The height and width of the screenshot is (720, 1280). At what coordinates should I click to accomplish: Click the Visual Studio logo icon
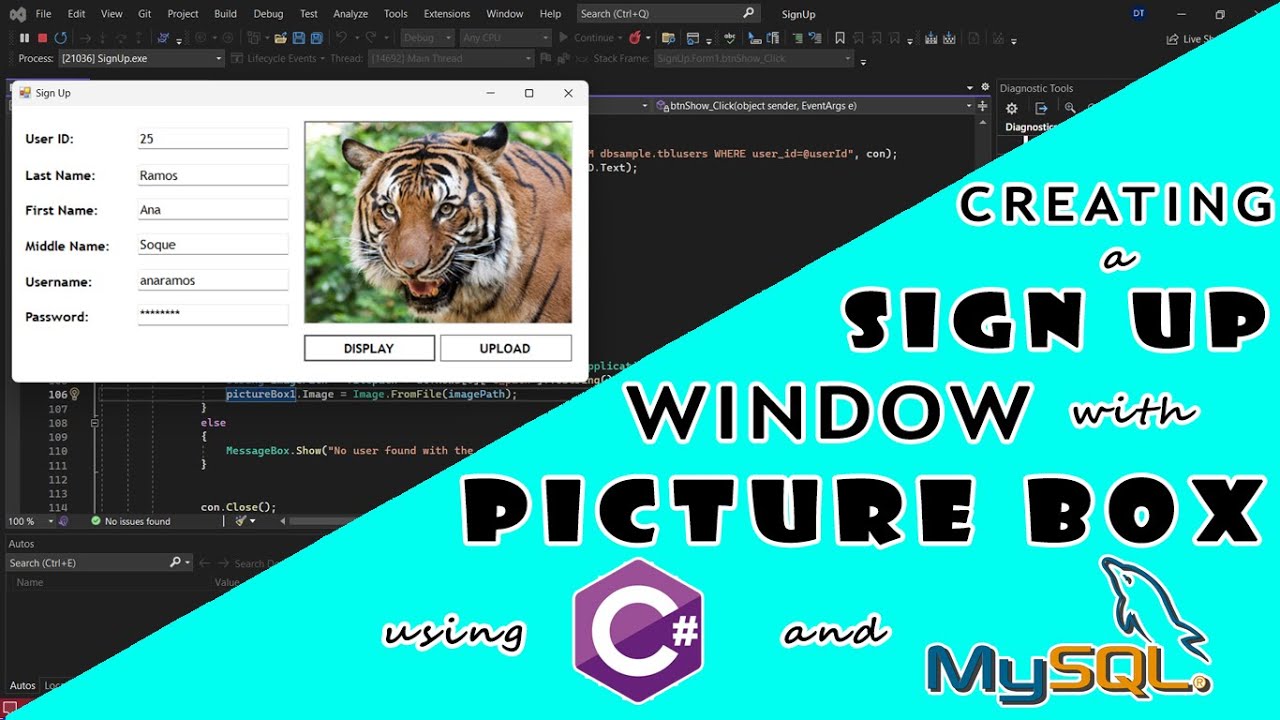coord(16,14)
